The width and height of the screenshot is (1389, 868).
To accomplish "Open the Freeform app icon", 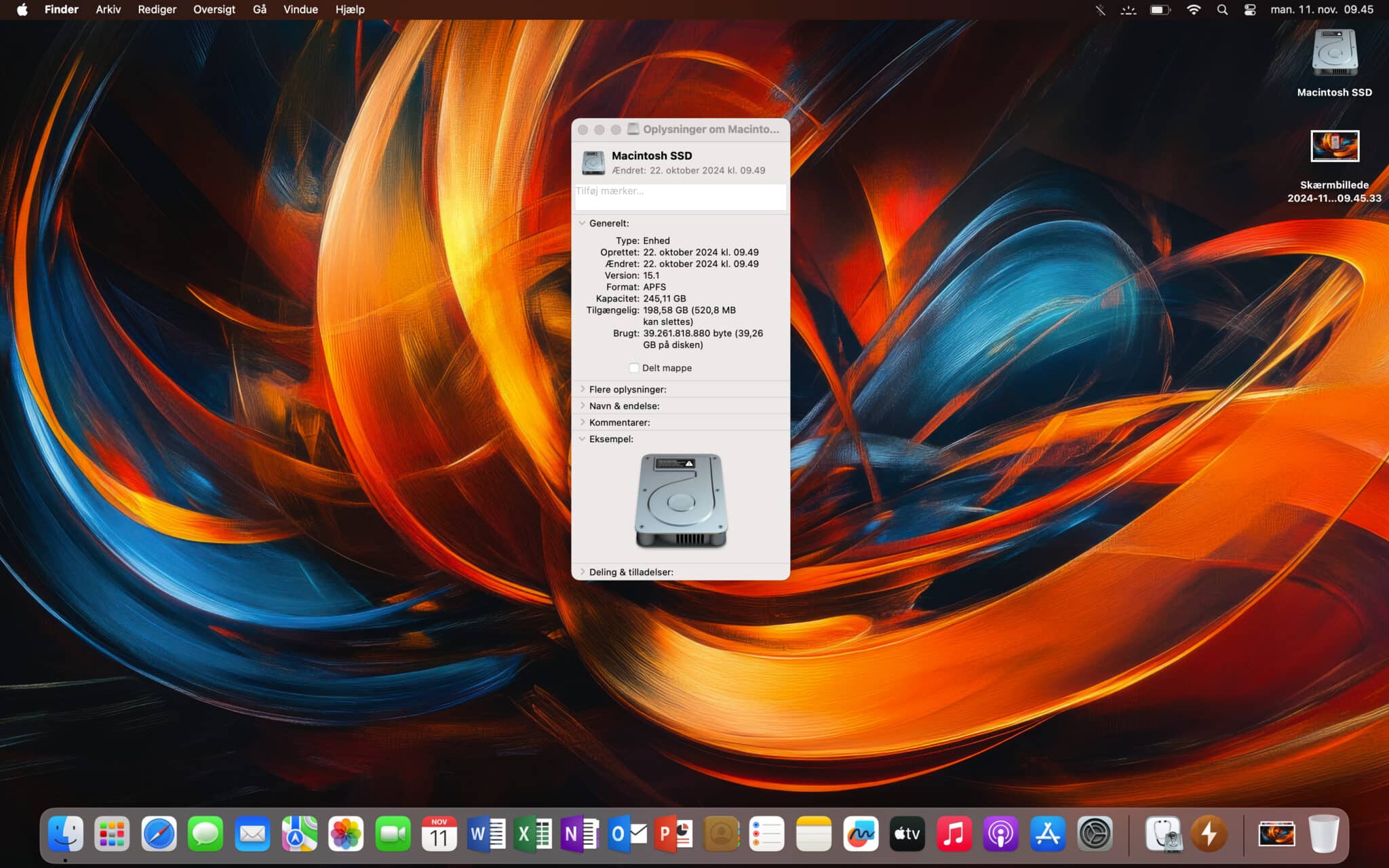I will (861, 834).
